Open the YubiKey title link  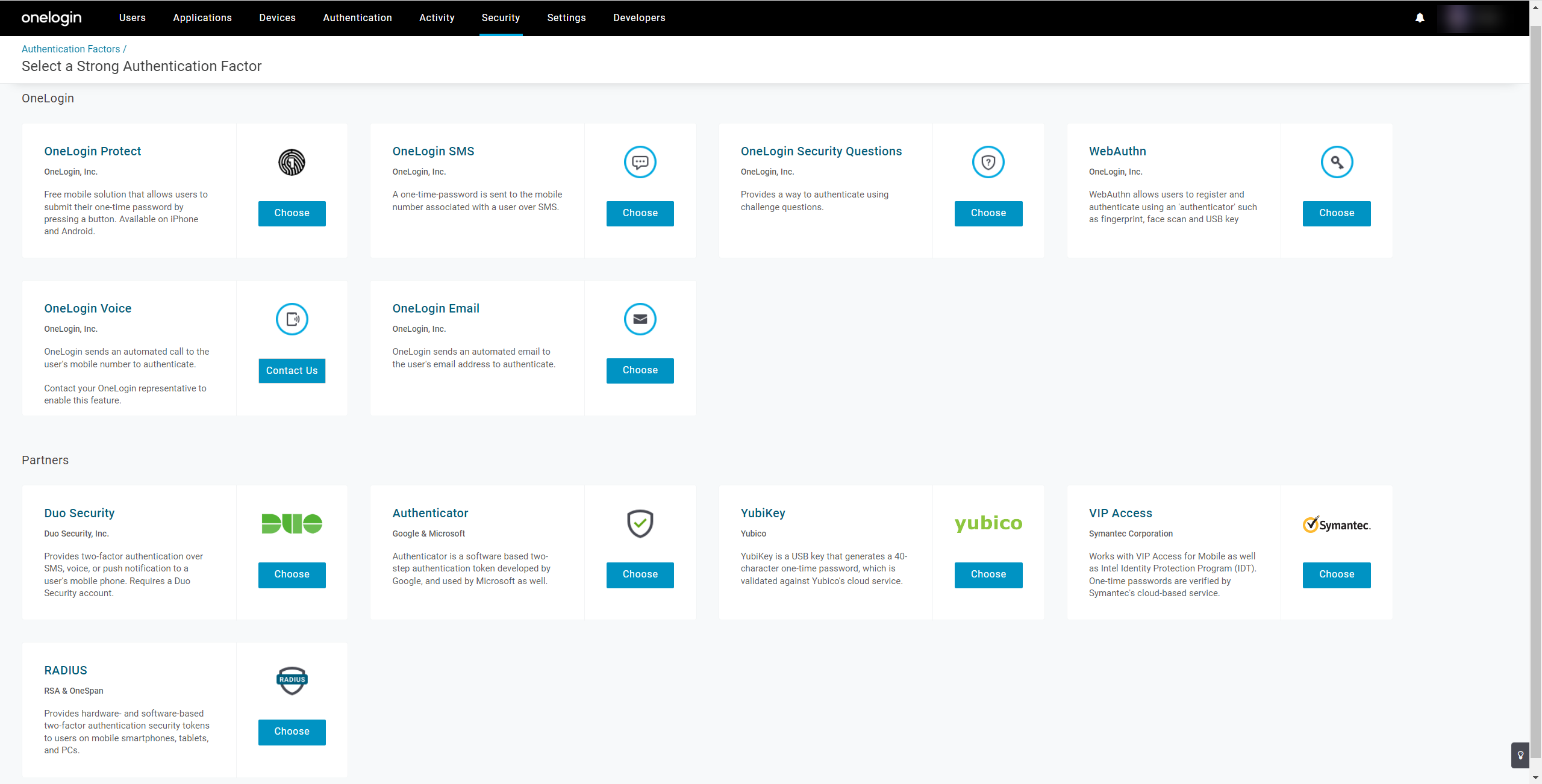763,513
